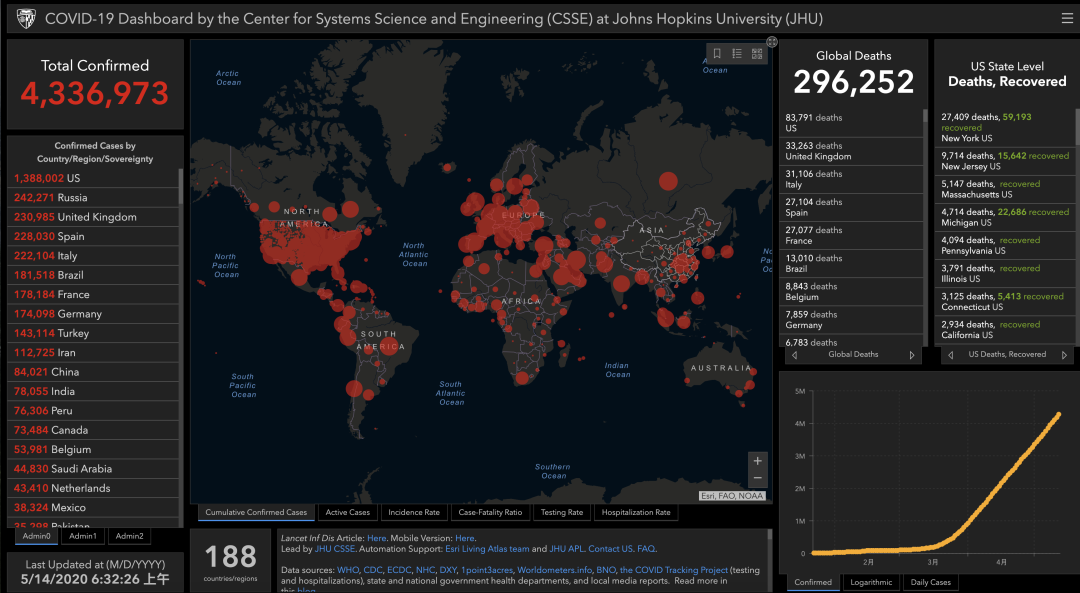Zoom out on the map with minus button
This screenshot has width=1080, height=593.
tap(758, 478)
